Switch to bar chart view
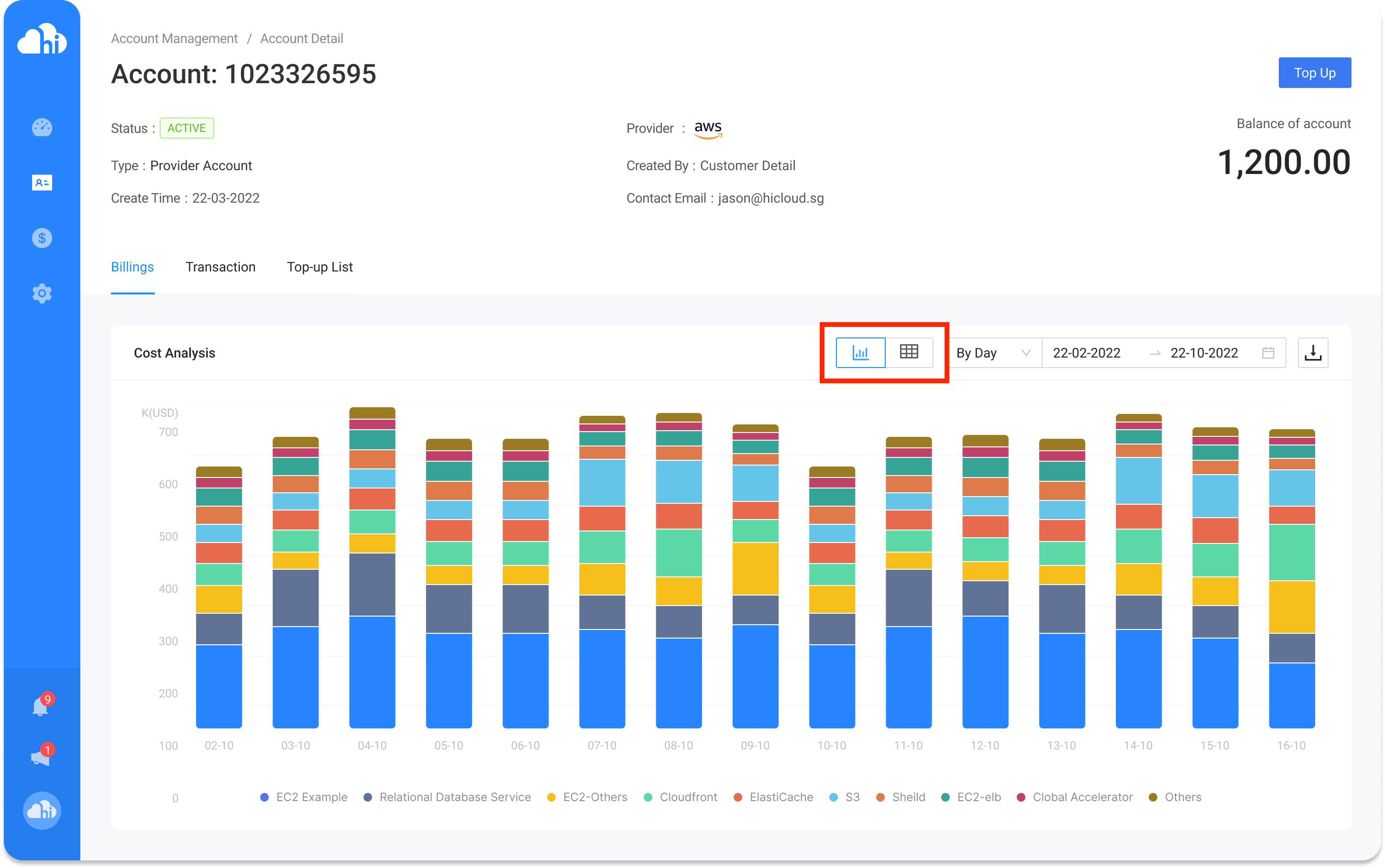Viewport: 1385px width, 868px height. (x=860, y=352)
